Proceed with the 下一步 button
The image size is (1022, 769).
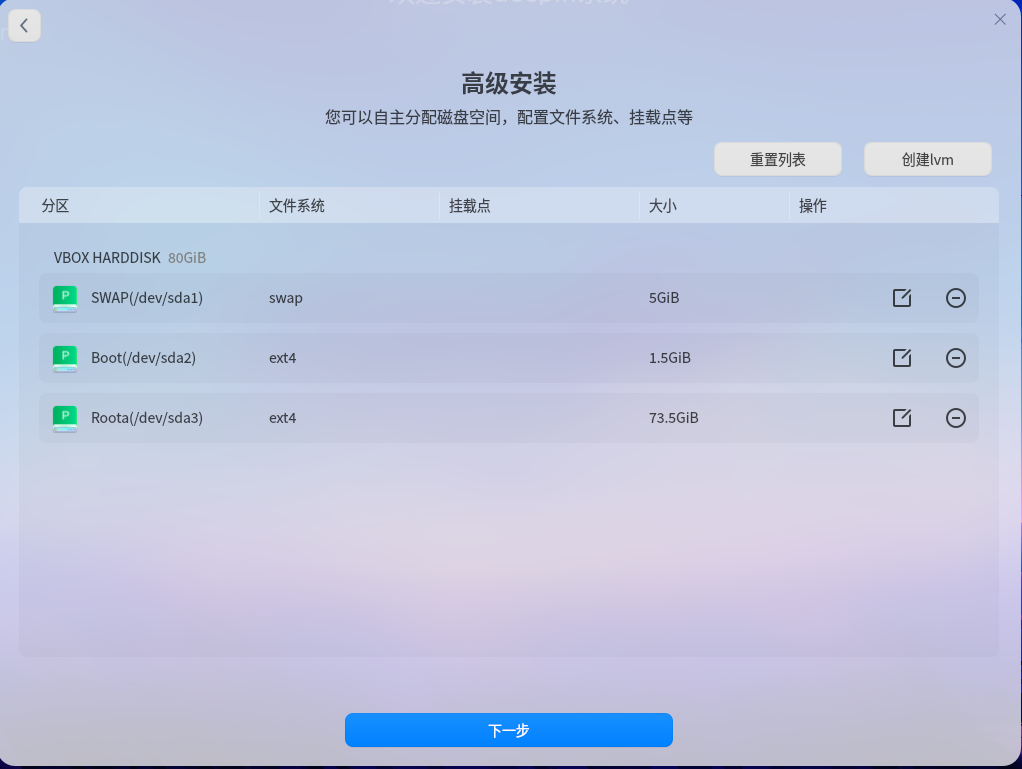(x=508, y=730)
